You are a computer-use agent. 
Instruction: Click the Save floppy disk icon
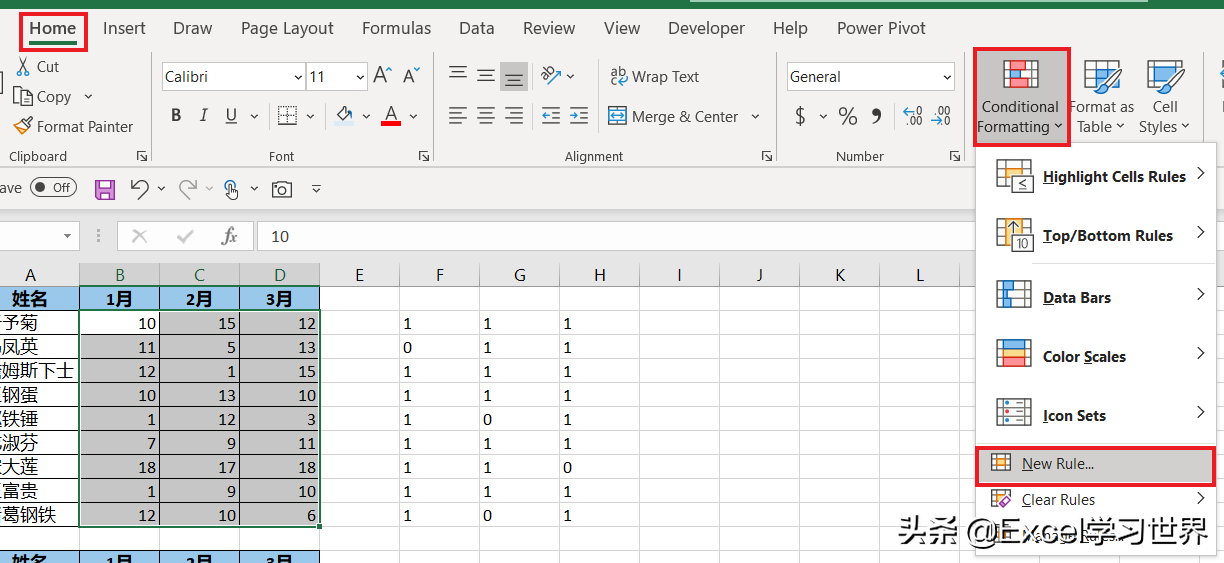[105, 188]
